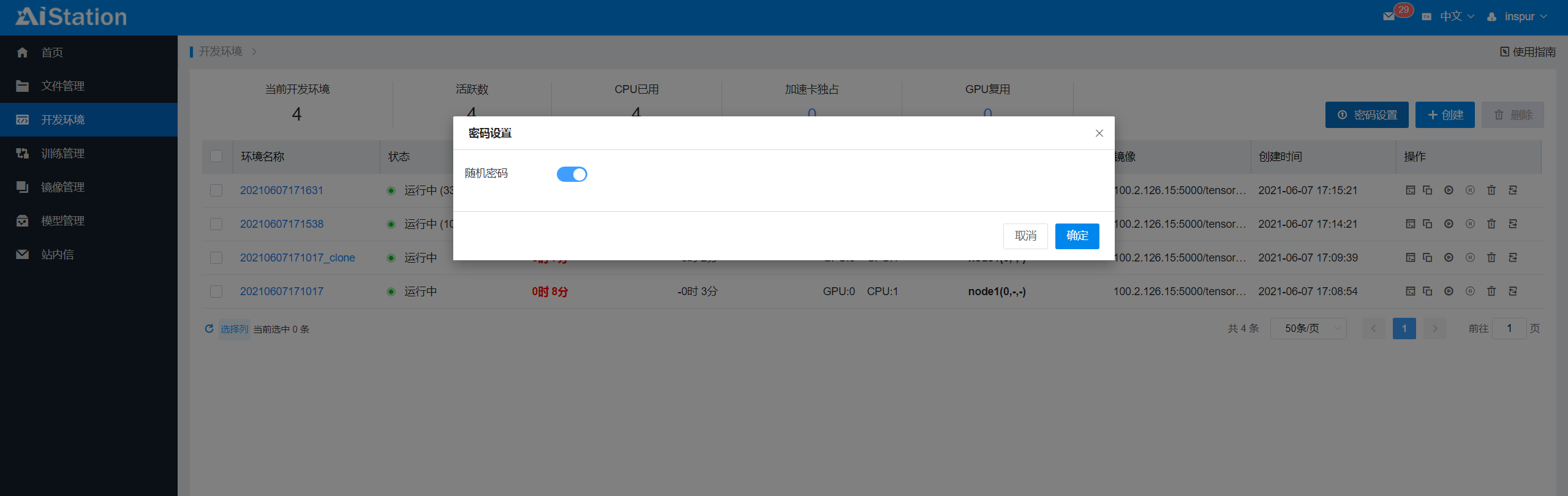Toggle the 随机密码 switch off
The height and width of the screenshot is (496, 1568).
pyautogui.click(x=571, y=175)
